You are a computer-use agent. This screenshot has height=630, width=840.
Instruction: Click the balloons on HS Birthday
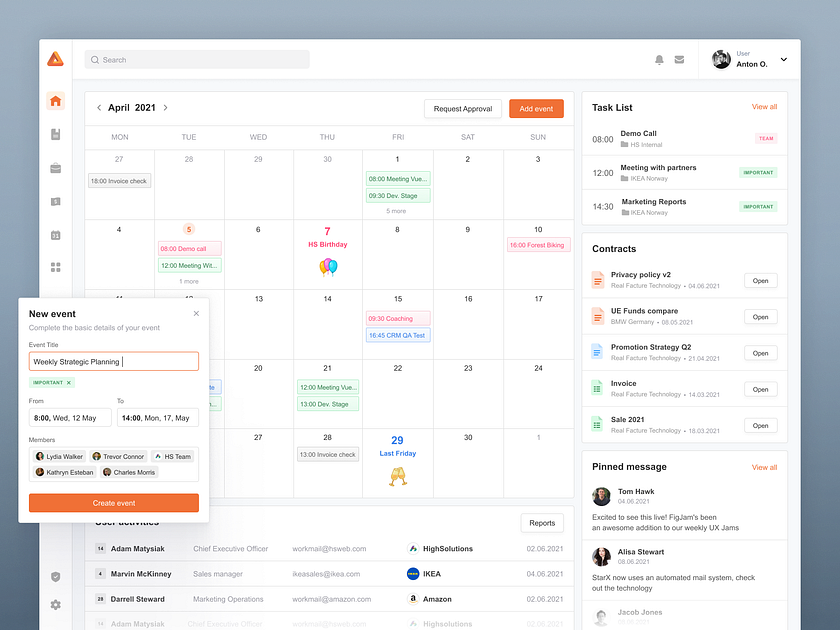coord(327,267)
